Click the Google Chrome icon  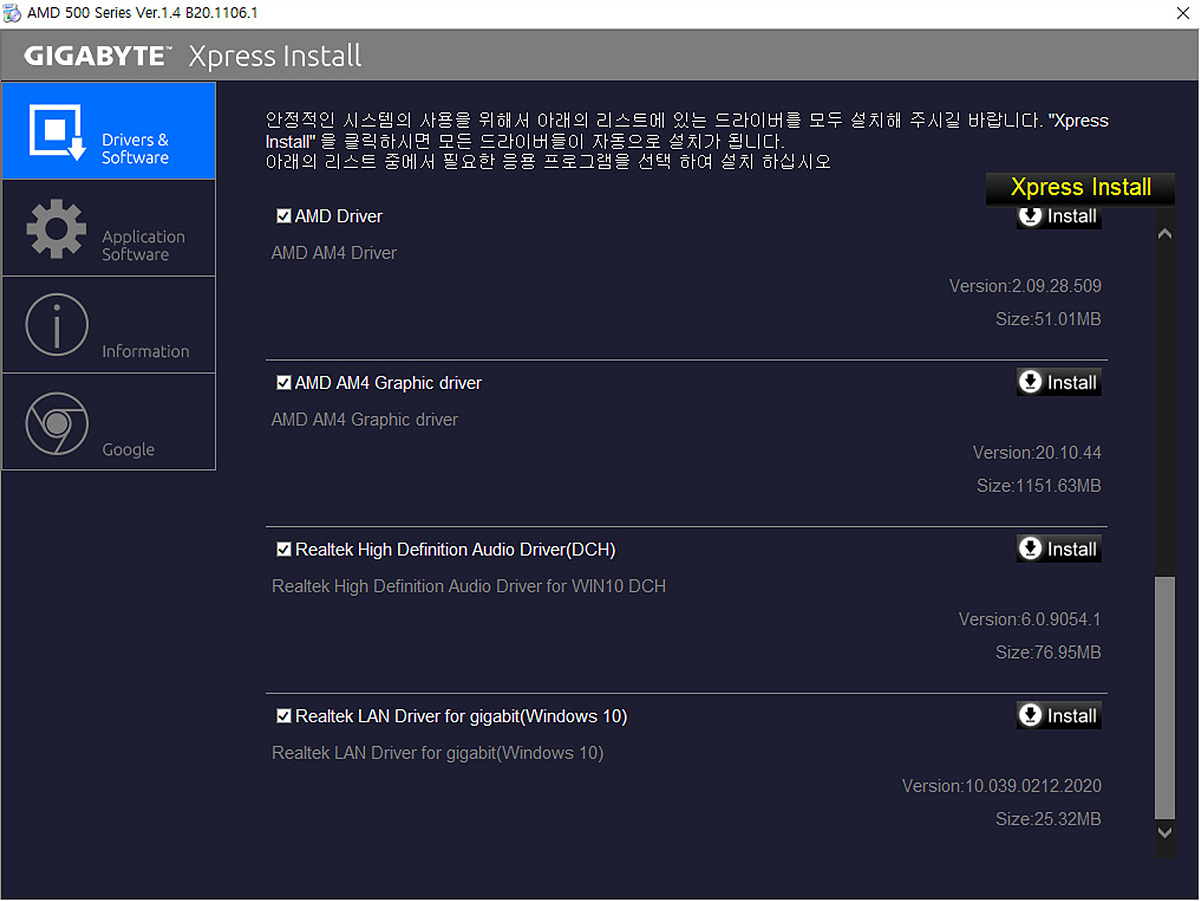(57, 423)
